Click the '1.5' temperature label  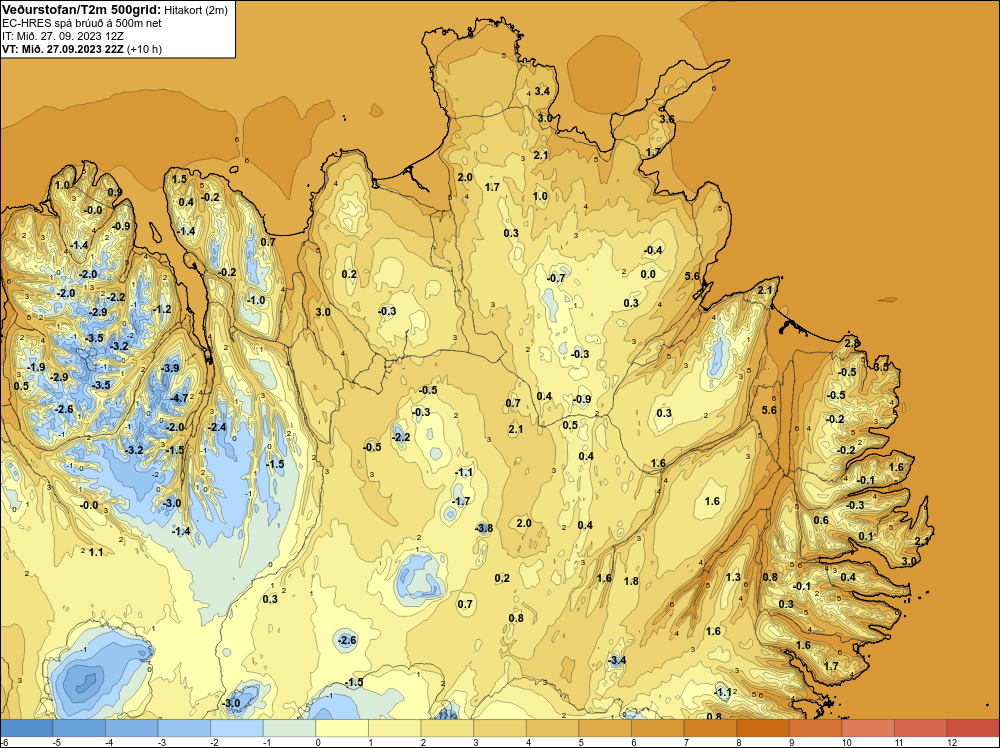[x=180, y=179]
